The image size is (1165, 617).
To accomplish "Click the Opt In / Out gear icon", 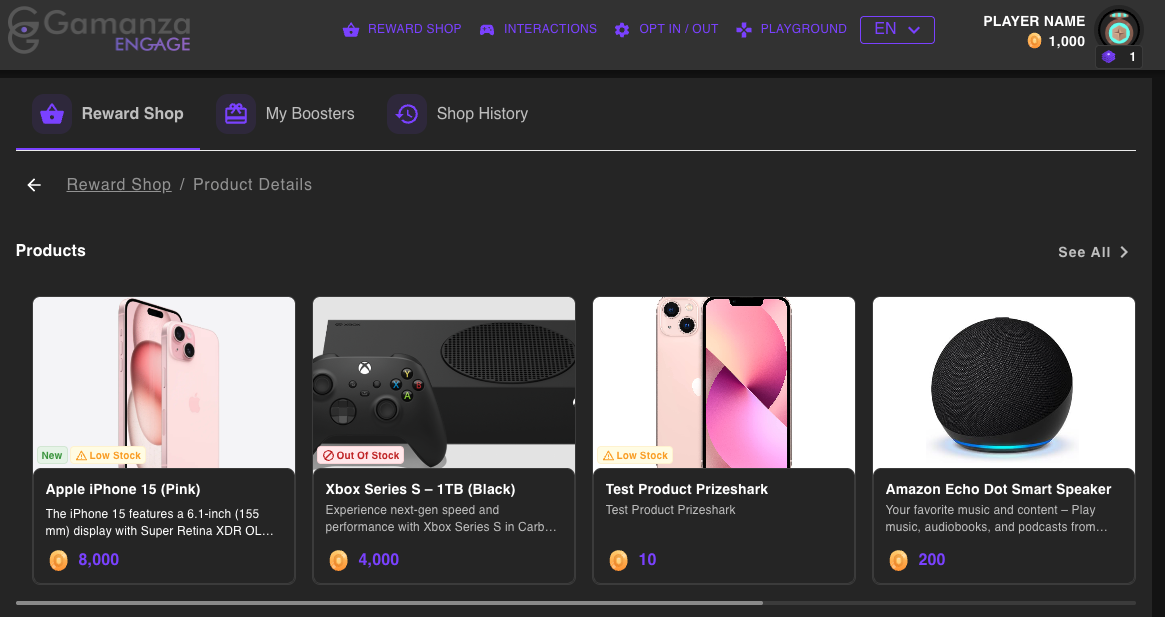I will [x=622, y=30].
